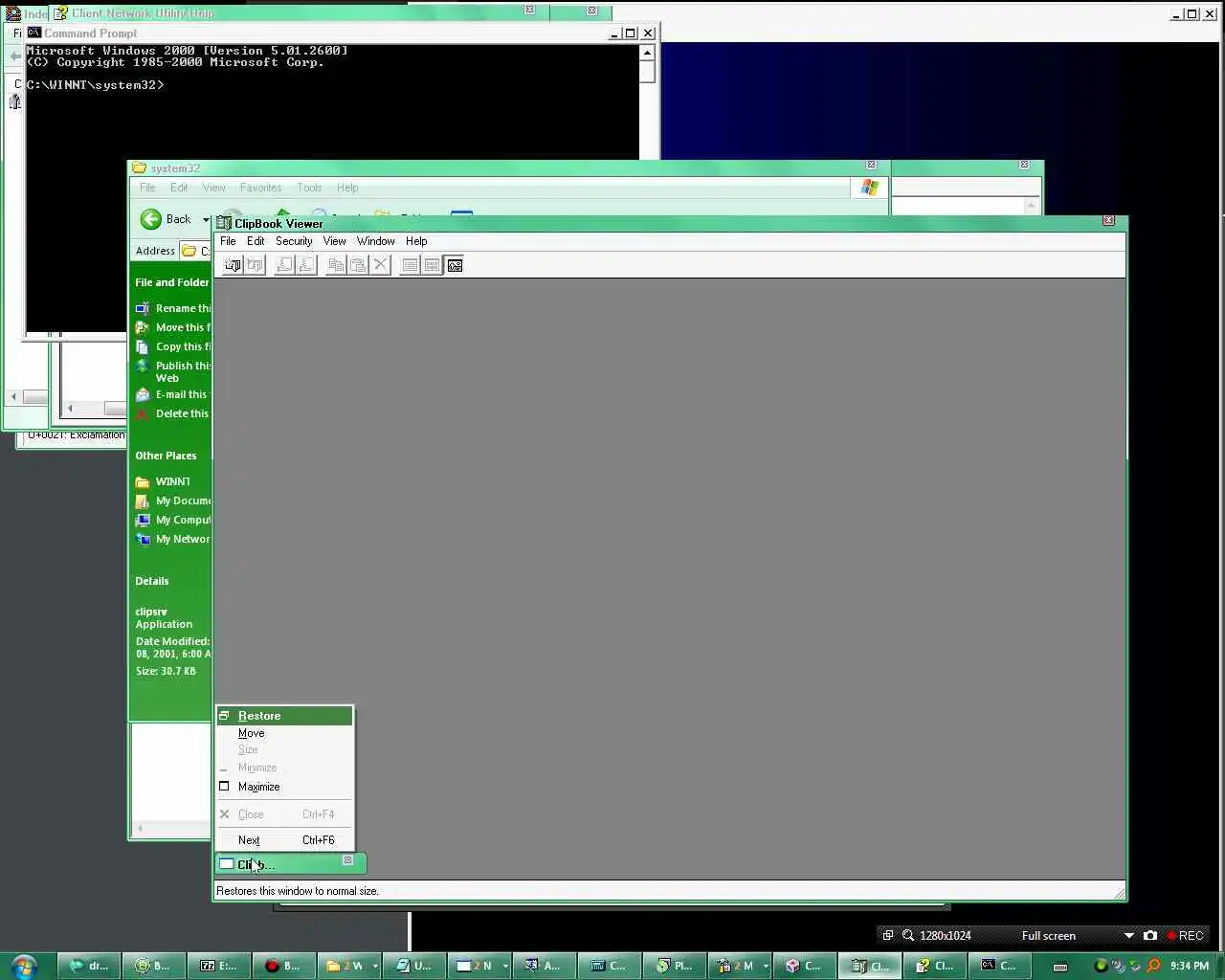The image size is (1225, 980).
Task: Click the ClipBook Viewer title bar icon
Action: click(224, 223)
